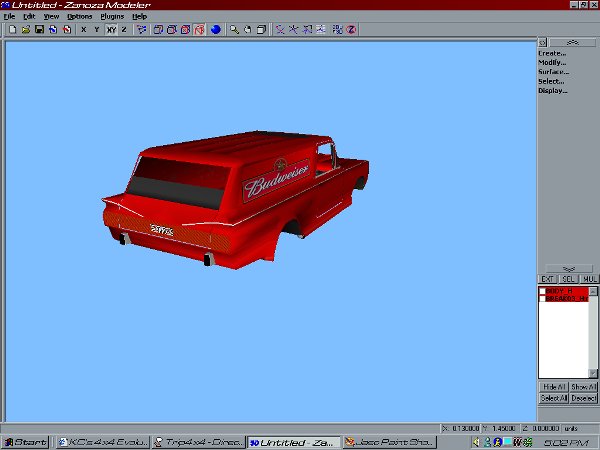Click the object list scroll down arrow
Image resolution: width=600 pixels, height=450 pixels.
[x=593, y=373]
